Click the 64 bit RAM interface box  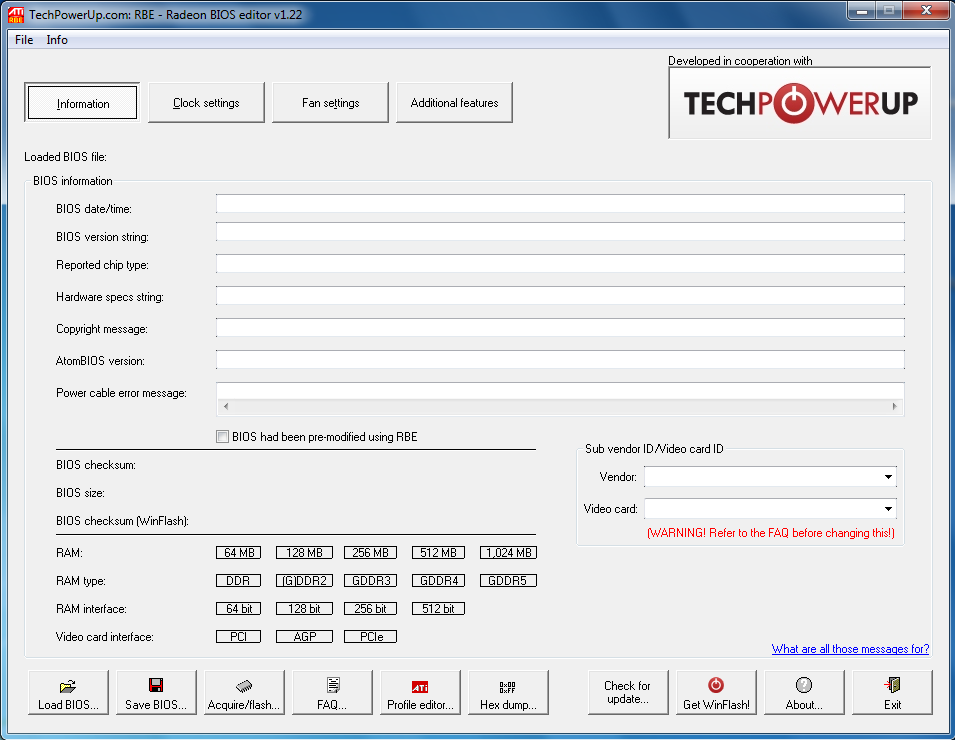tap(239, 608)
